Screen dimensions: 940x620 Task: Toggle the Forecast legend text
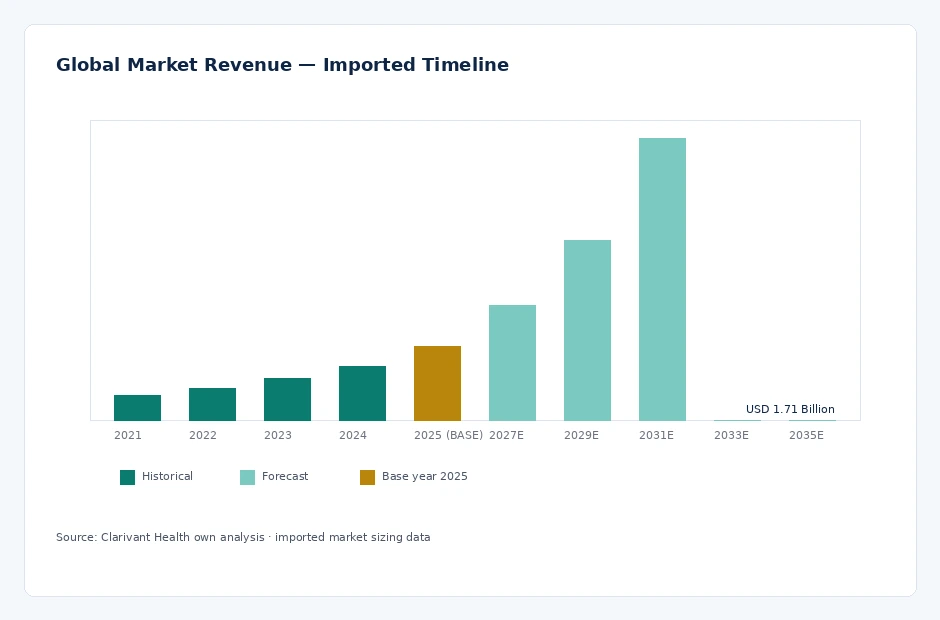click(285, 476)
